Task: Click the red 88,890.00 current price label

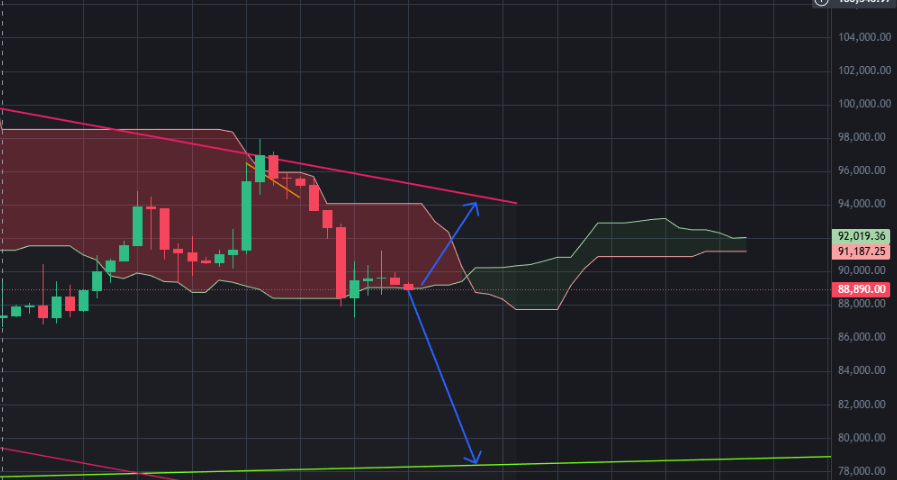Action: [862, 289]
